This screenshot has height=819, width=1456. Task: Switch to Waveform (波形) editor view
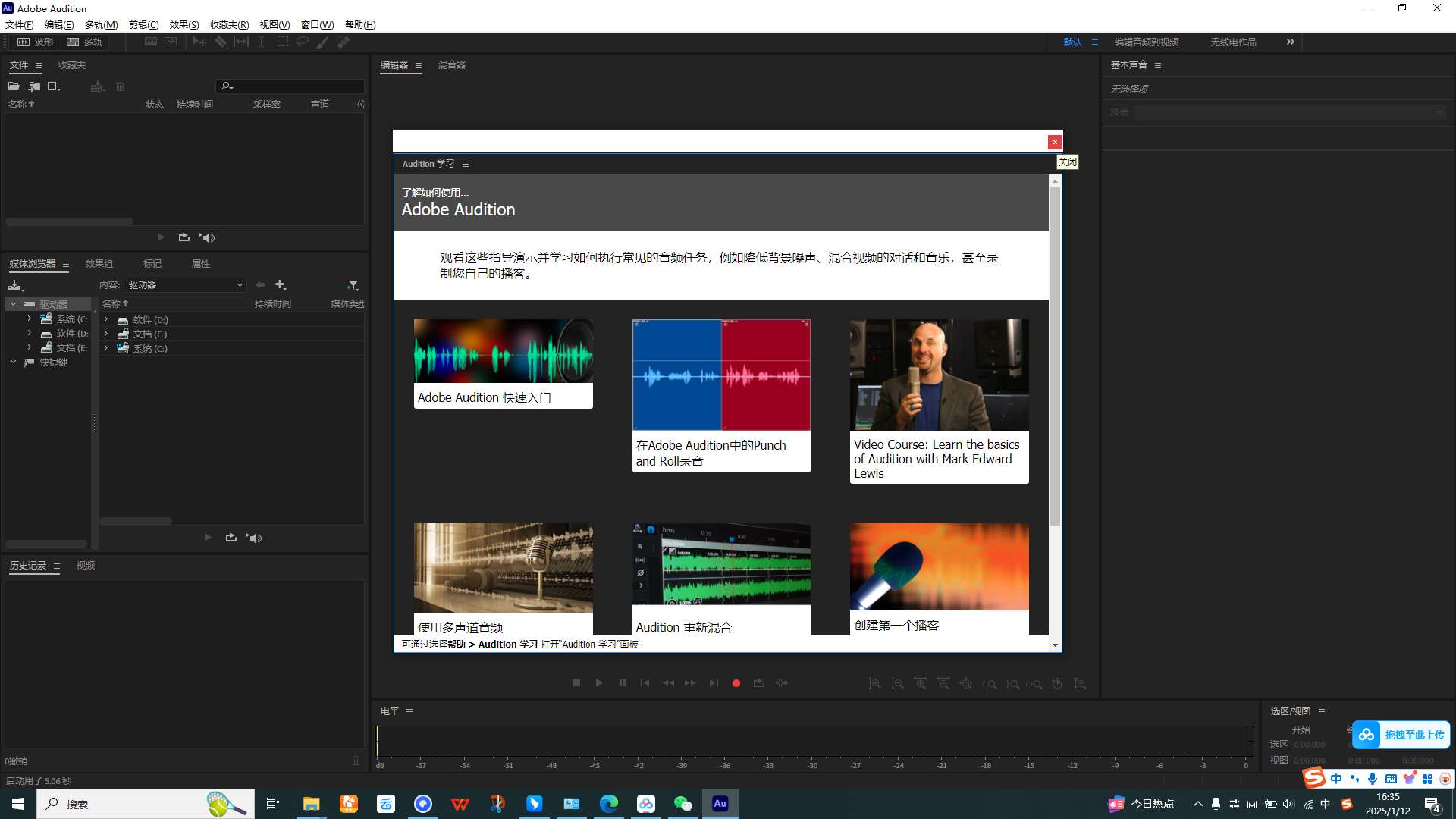35,42
